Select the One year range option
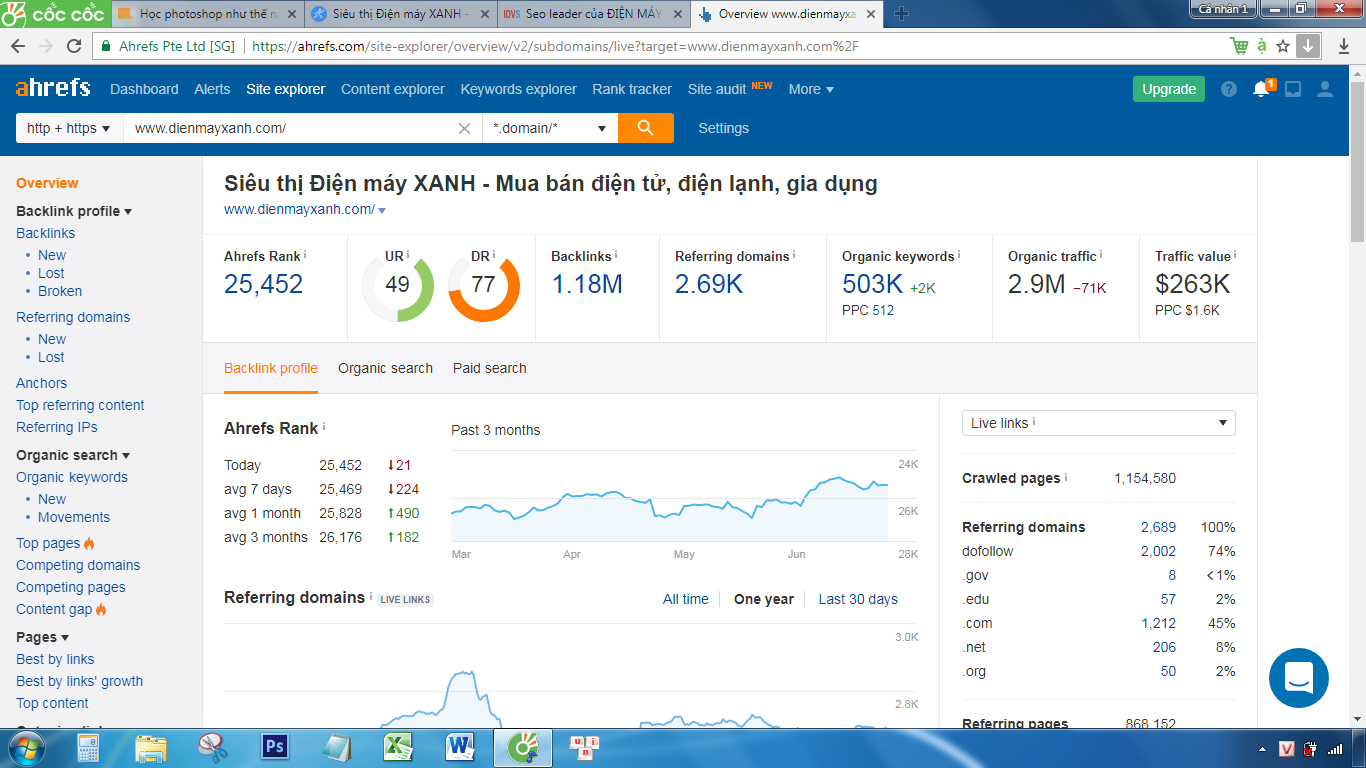 764,599
